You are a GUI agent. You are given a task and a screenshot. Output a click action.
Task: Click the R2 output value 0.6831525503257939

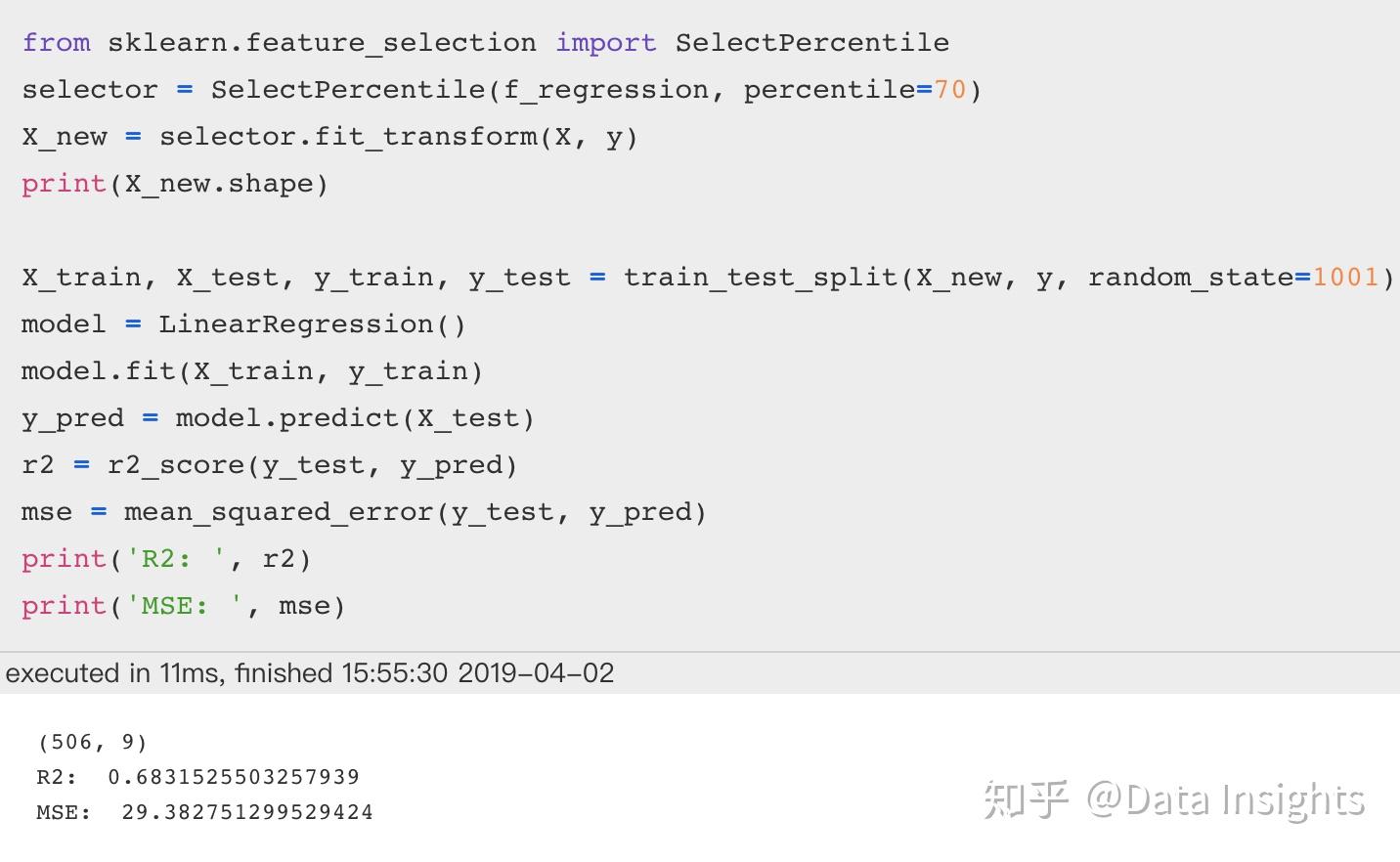pyautogui.click(x=234, y=777)
